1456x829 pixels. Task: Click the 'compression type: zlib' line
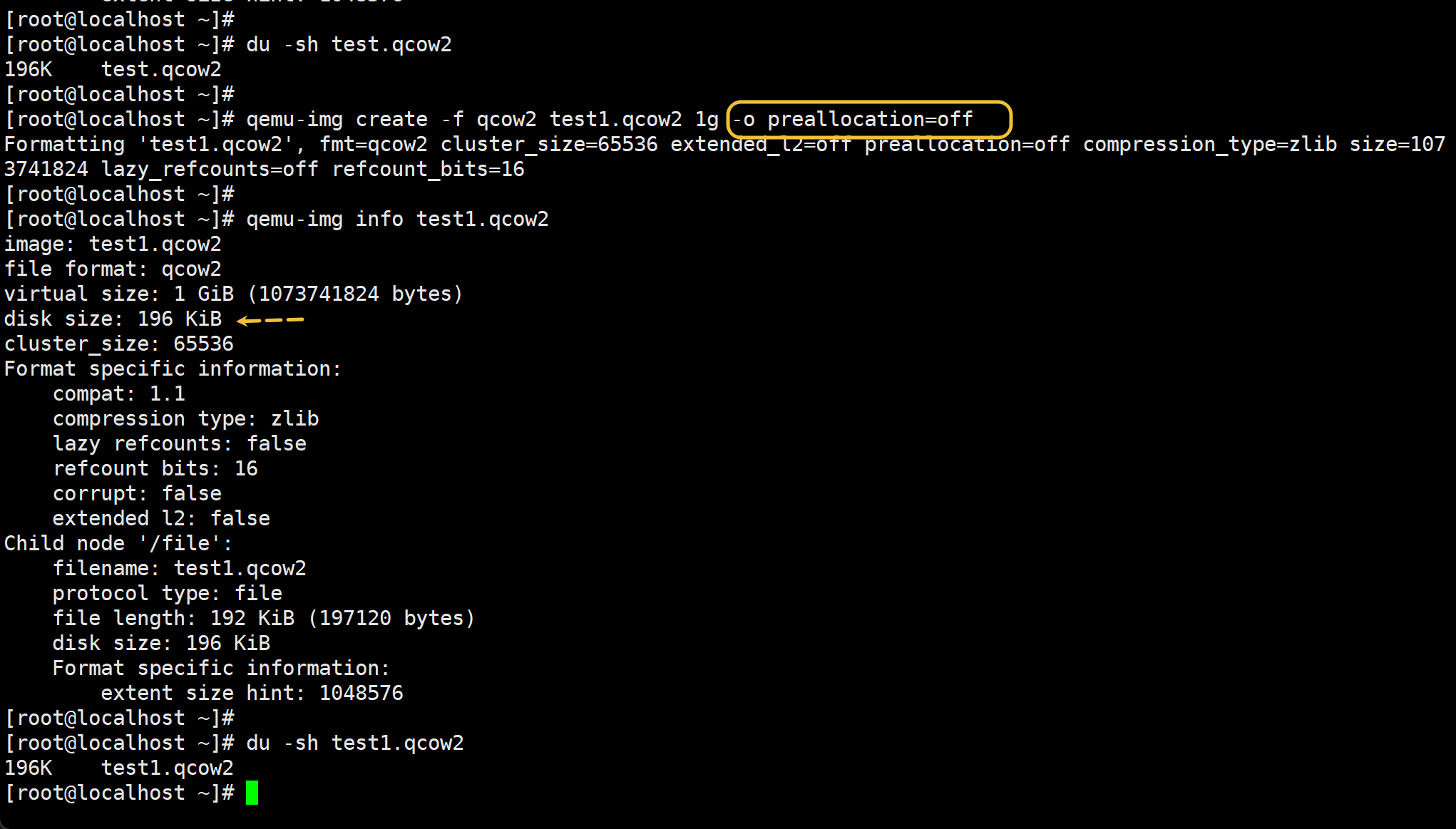[185, 418]
